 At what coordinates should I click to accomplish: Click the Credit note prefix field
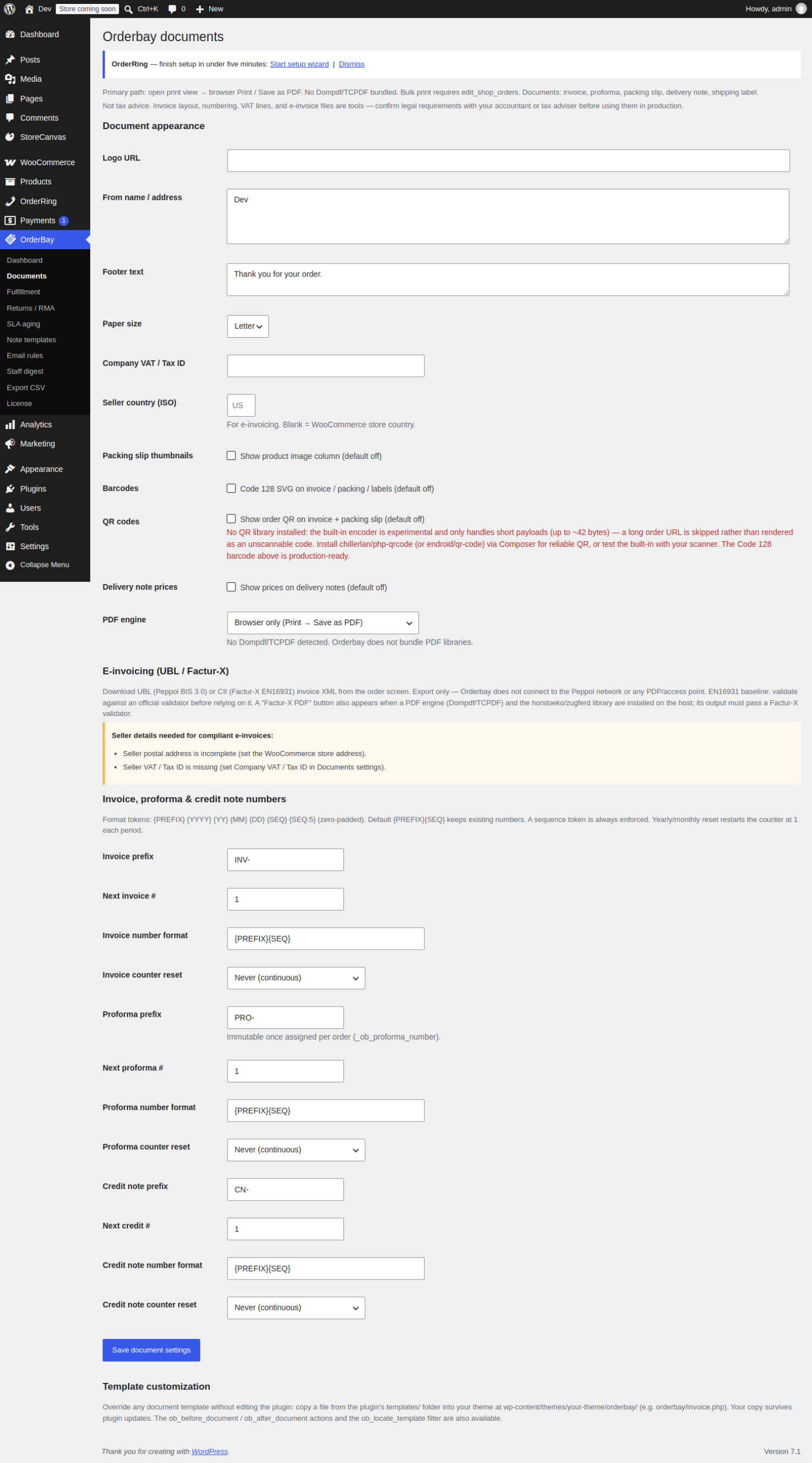click(x=286, y=1190)
